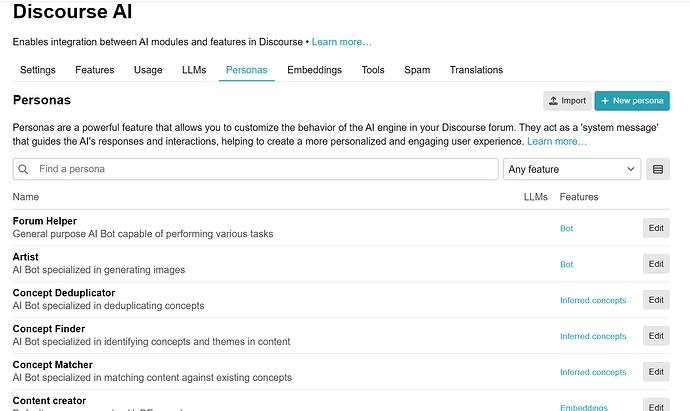Image resolution: width=690 pixels, height=411 pixels.
Task: Click 'AI Bot specialized in generating images' text
Action: (99, 270)
